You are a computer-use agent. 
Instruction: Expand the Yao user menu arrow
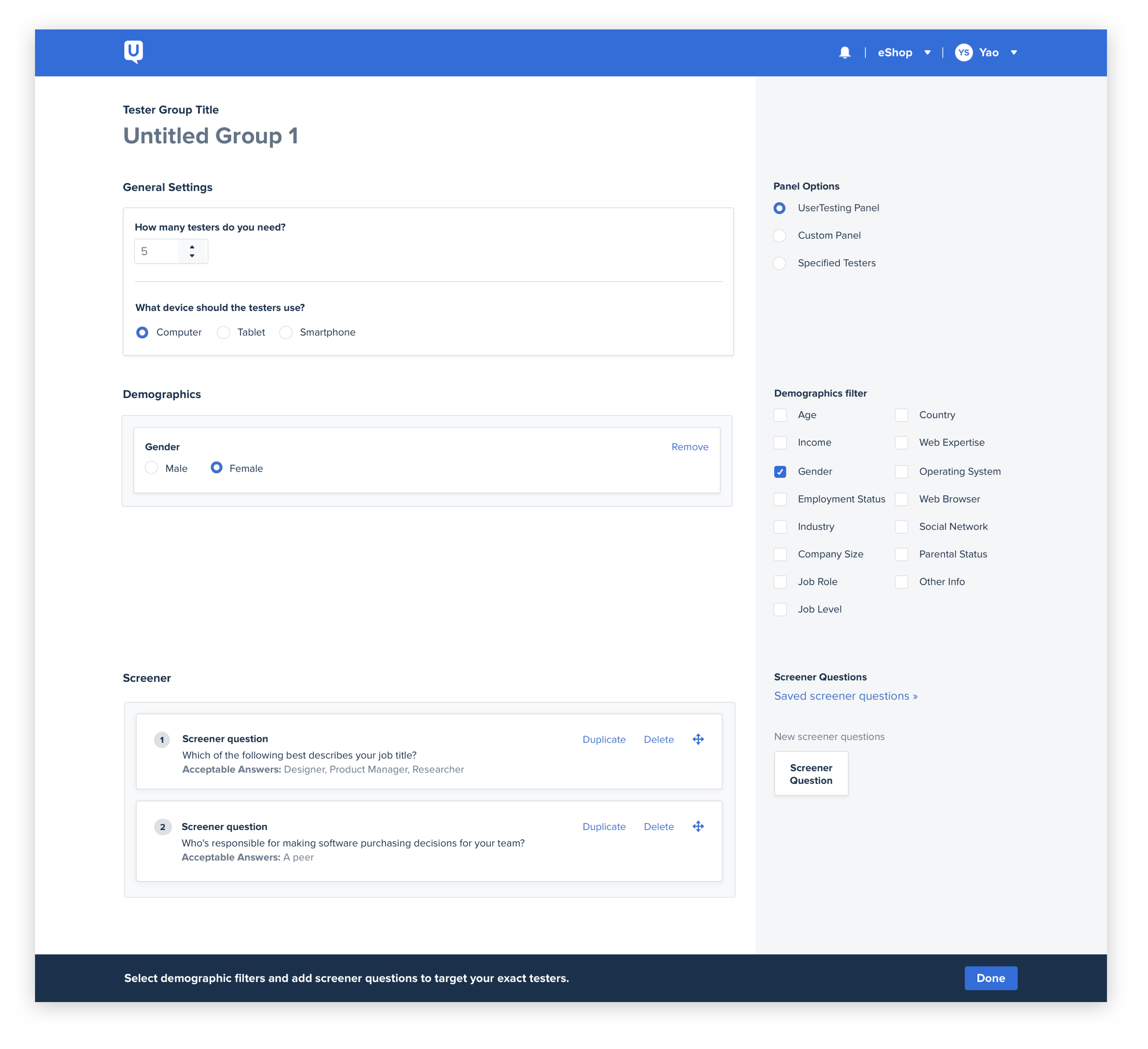[x=1014, y=53]
